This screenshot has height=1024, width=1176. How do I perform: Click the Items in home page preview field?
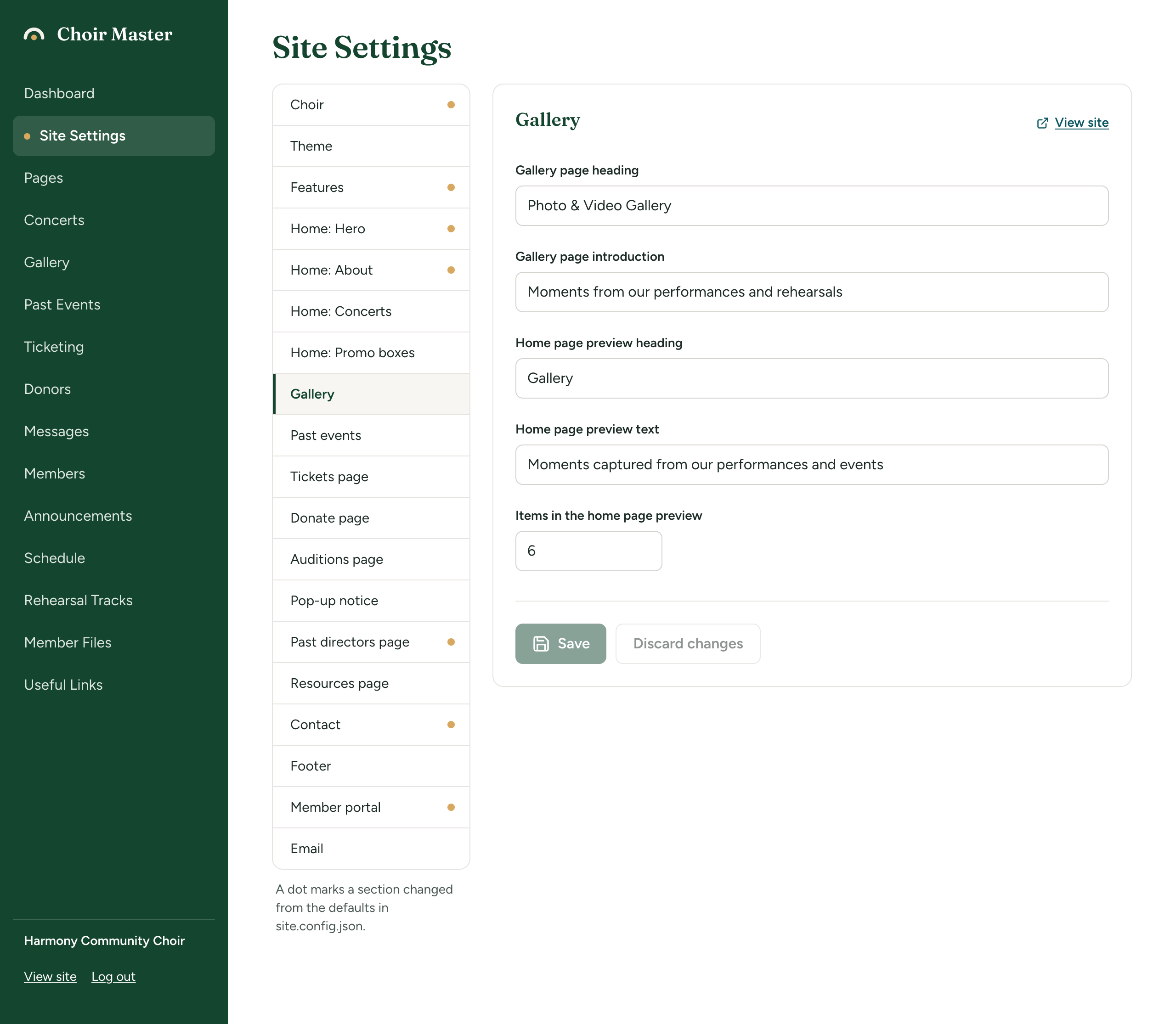tap(588, 551)
